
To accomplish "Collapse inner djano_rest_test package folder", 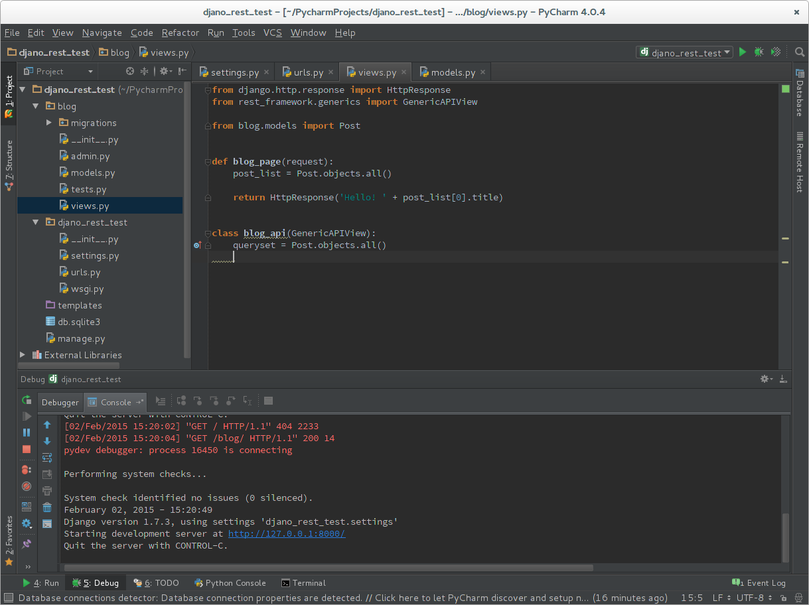I will pos(36,222).
